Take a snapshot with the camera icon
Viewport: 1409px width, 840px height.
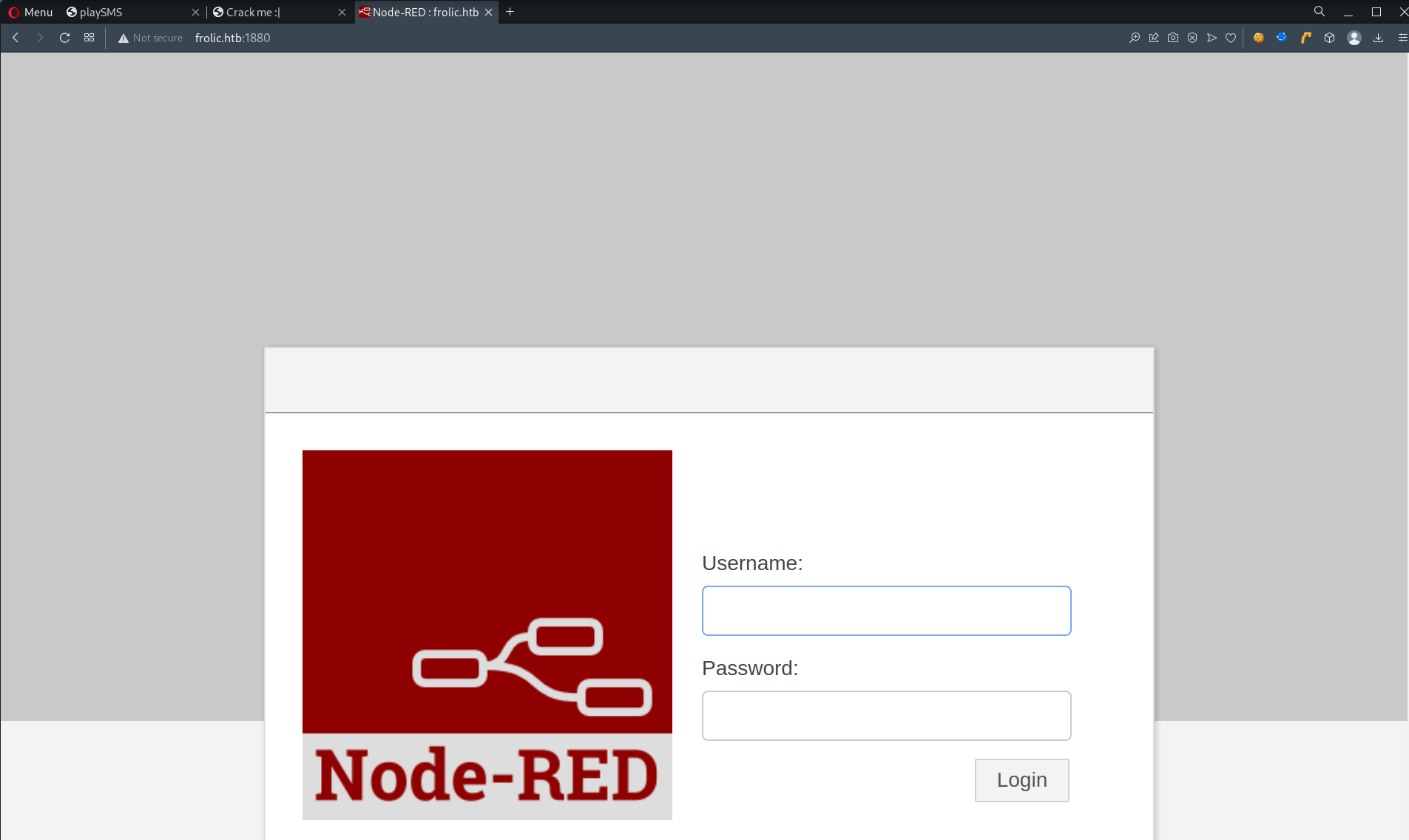1173,38
